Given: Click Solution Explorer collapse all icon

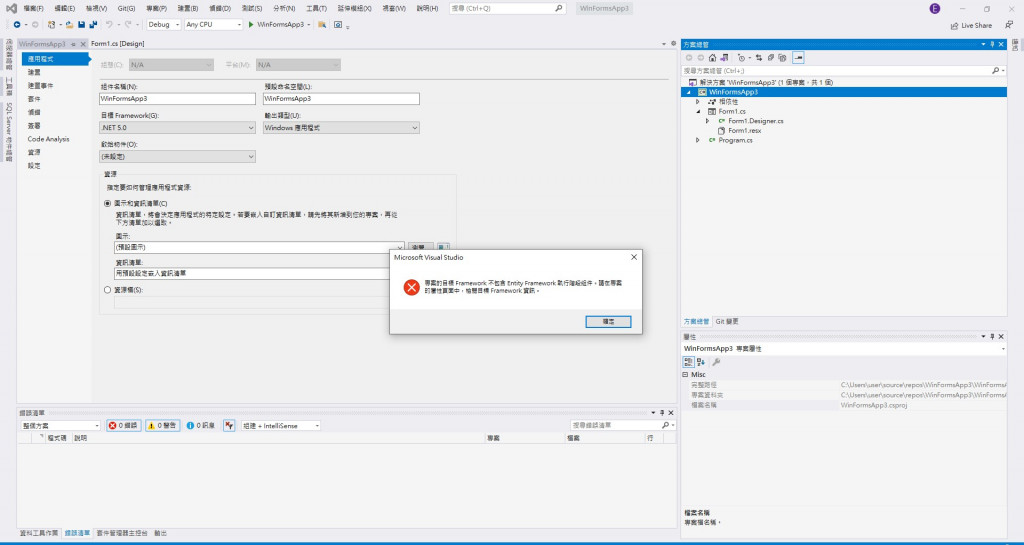Looking at the screenshot, I should click(x=771, y=57).
